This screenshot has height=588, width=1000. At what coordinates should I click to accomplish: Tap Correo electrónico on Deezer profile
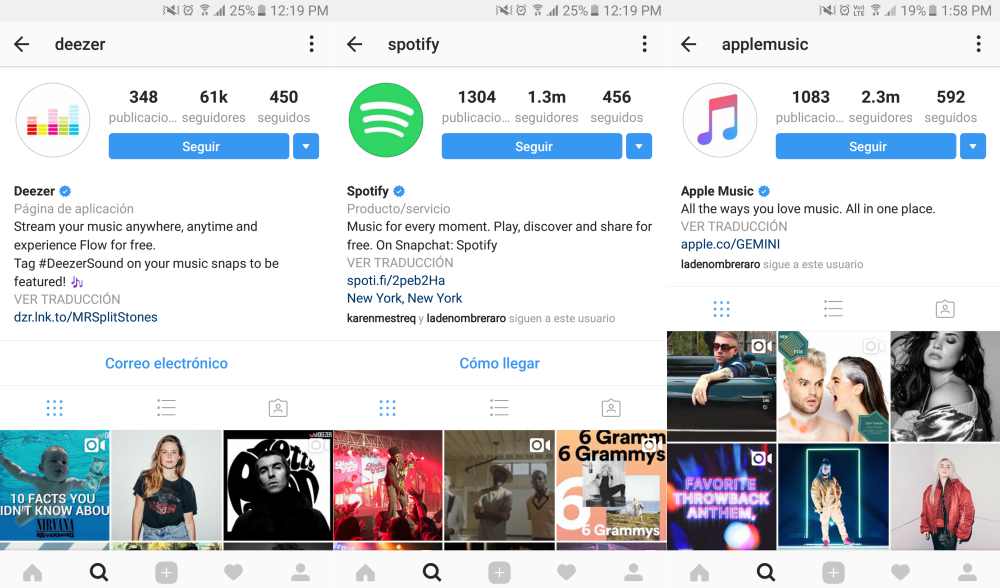[166, 363]
